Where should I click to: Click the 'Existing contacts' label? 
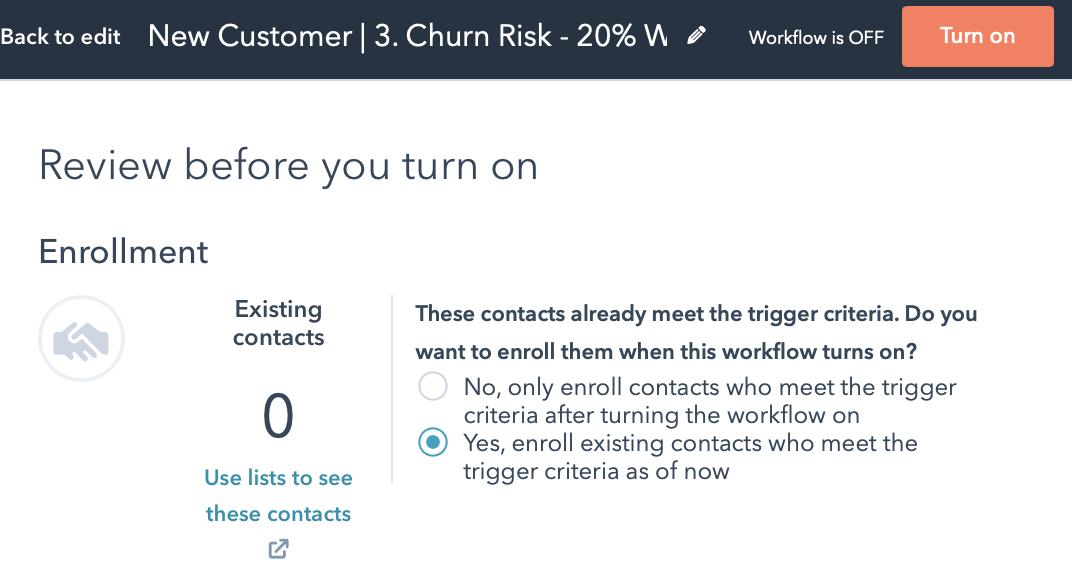pos(278,323)
